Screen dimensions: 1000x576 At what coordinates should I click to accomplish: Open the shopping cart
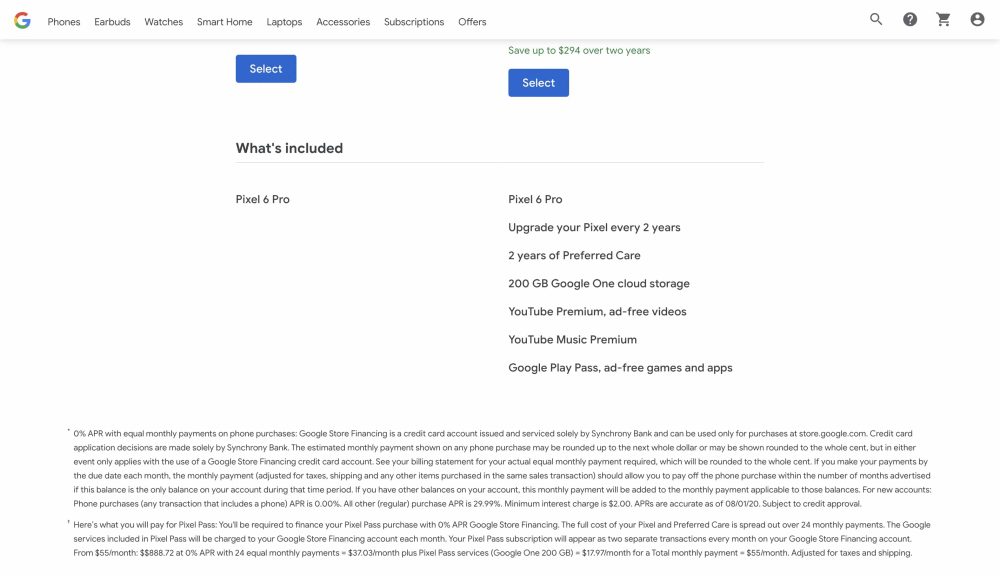(x=943, y=20)
